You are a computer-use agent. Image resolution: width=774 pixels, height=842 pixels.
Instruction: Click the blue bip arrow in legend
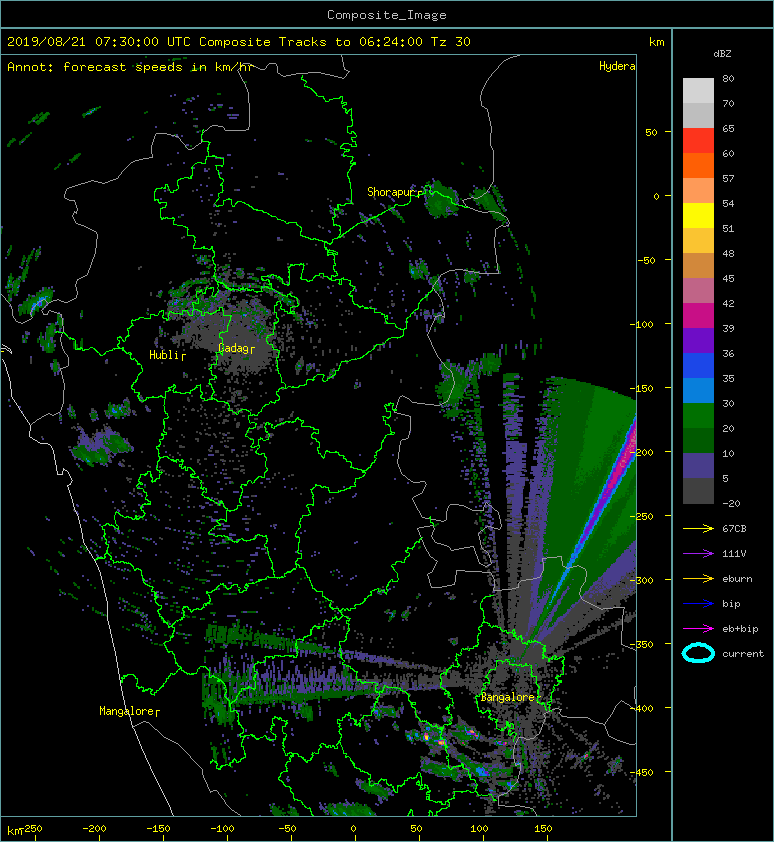click(698, 604)
